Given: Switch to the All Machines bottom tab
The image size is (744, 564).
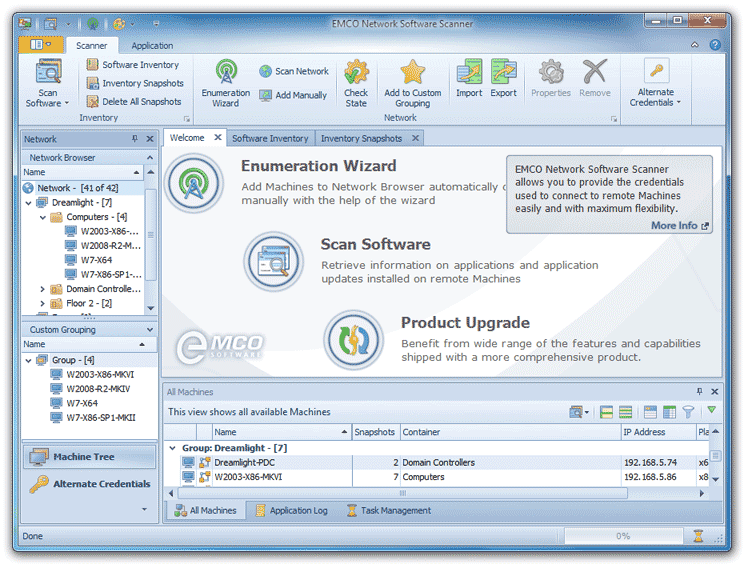Looking at the screenshot, I should coord(205,510).
